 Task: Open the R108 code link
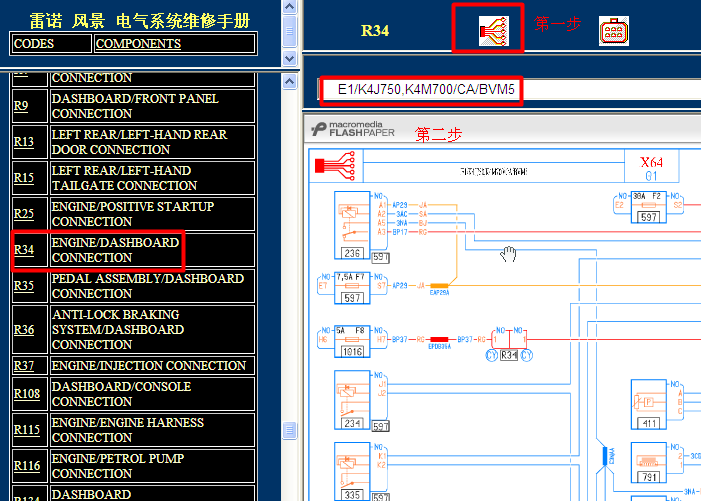point(27,394)
